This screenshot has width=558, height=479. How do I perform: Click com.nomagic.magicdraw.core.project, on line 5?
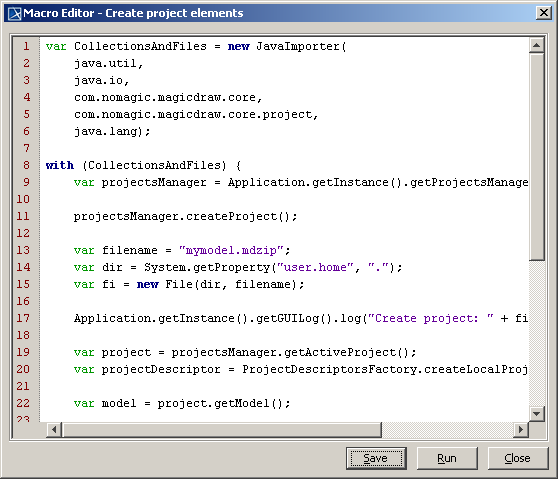196,115
